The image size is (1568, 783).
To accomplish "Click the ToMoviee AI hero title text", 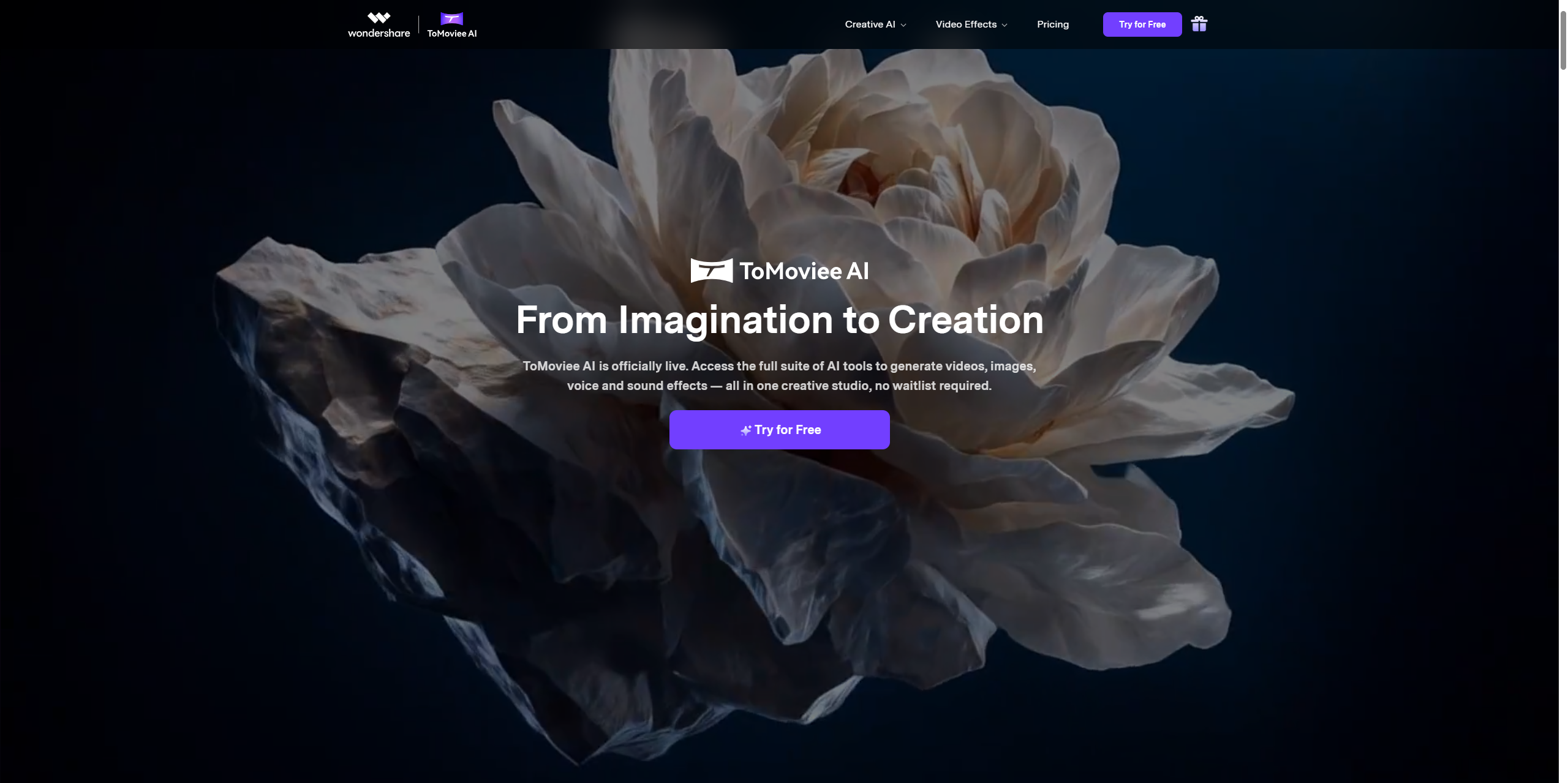I will click(x=804, y=271).
